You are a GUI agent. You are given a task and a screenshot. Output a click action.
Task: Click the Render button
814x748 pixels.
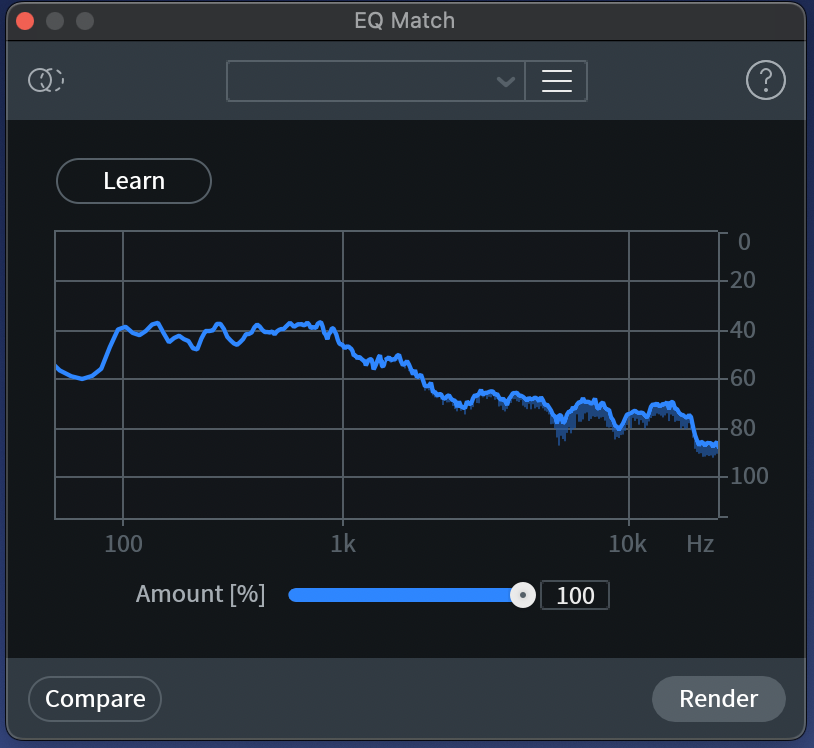tap(718, 699)
